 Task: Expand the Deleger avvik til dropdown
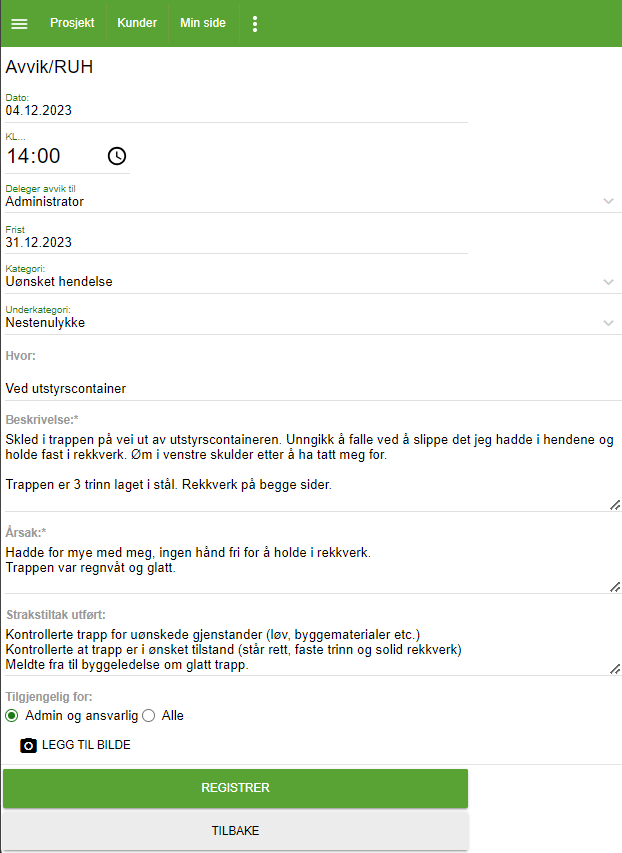[x=609, y=201]
